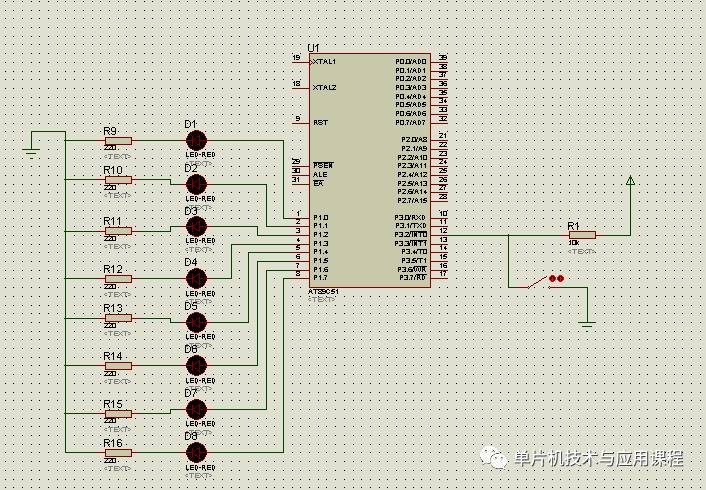
Task: Select the R9 220 ohm resistor
Action: [118, 140]
